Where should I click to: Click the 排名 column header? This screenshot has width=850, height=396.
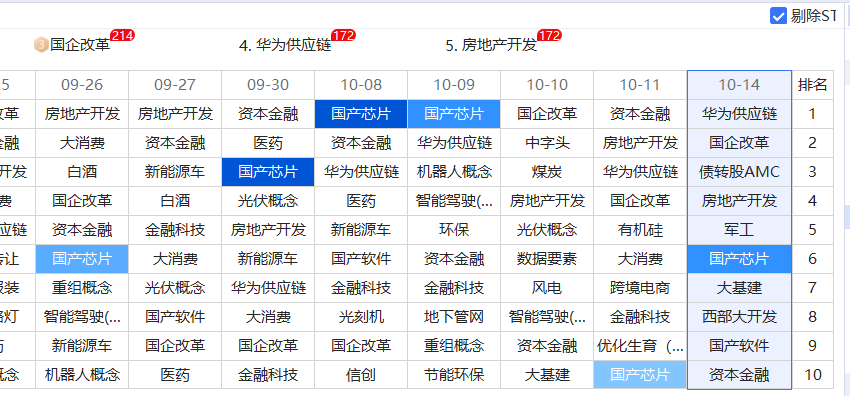(813, 85)
